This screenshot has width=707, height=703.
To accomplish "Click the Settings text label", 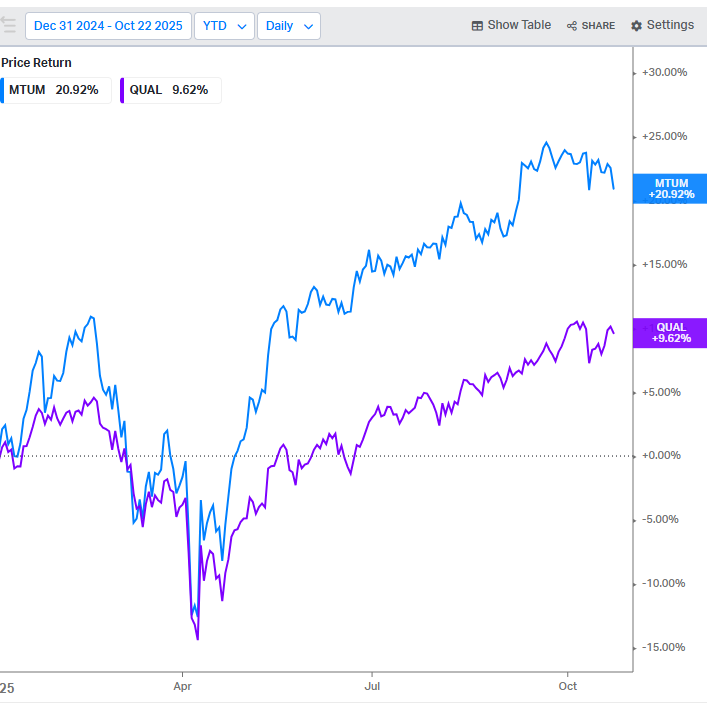I will point(670,25).
